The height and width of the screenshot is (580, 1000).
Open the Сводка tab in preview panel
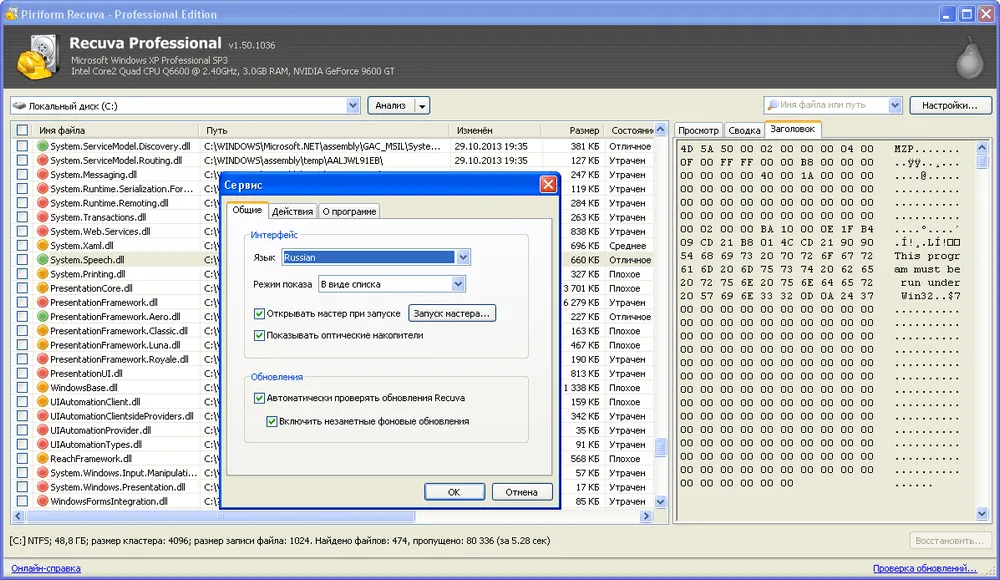coord(744,130)
